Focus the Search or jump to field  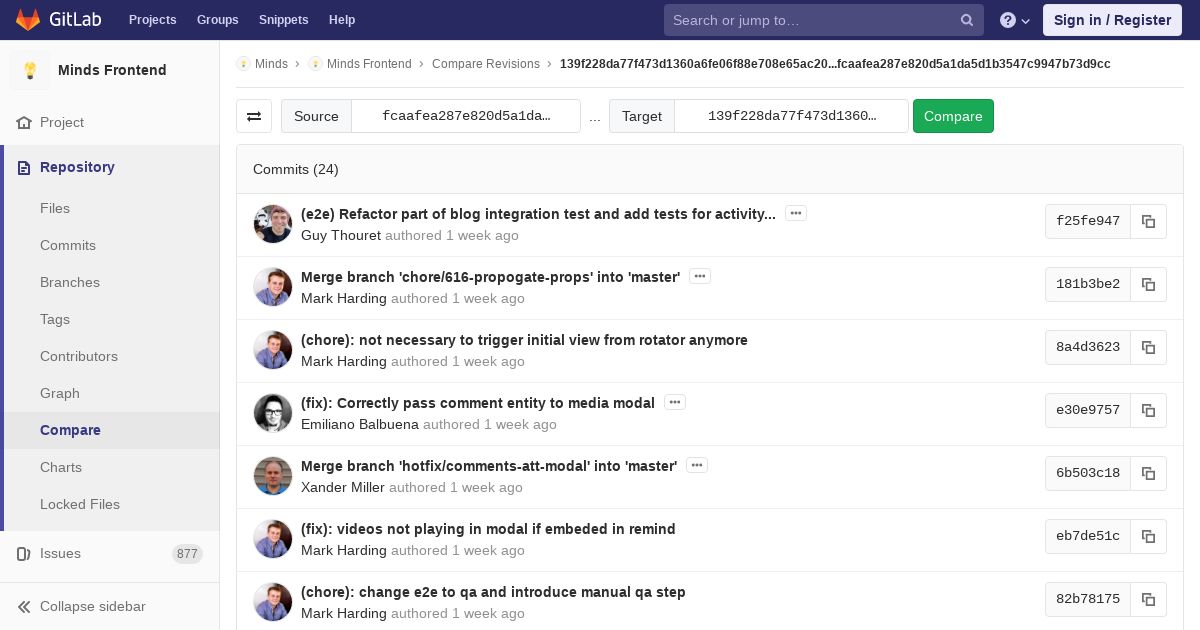(x=814, y=20)
